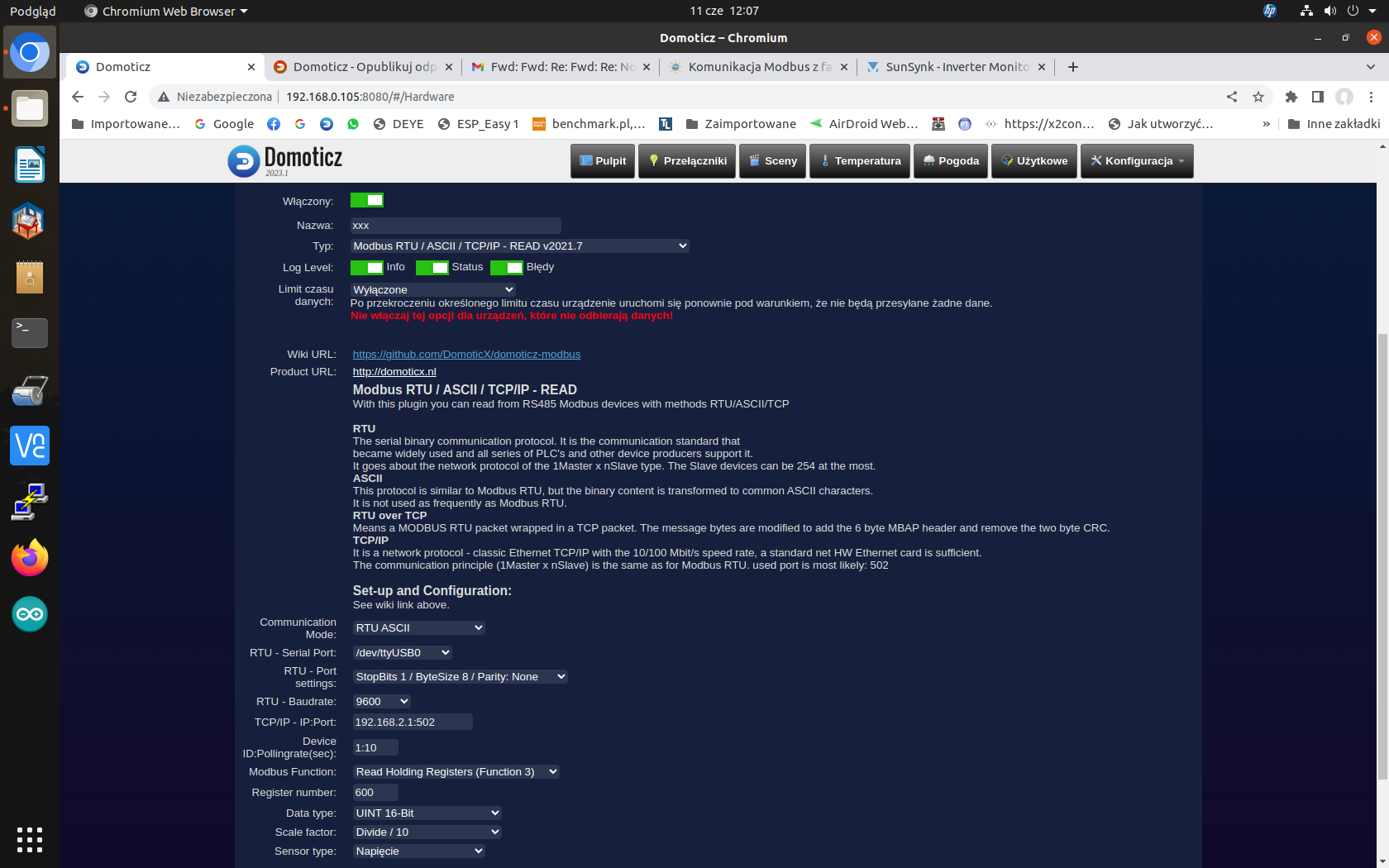Open the ESP_Easy 1 bookmark

click(x=478, y=124)
